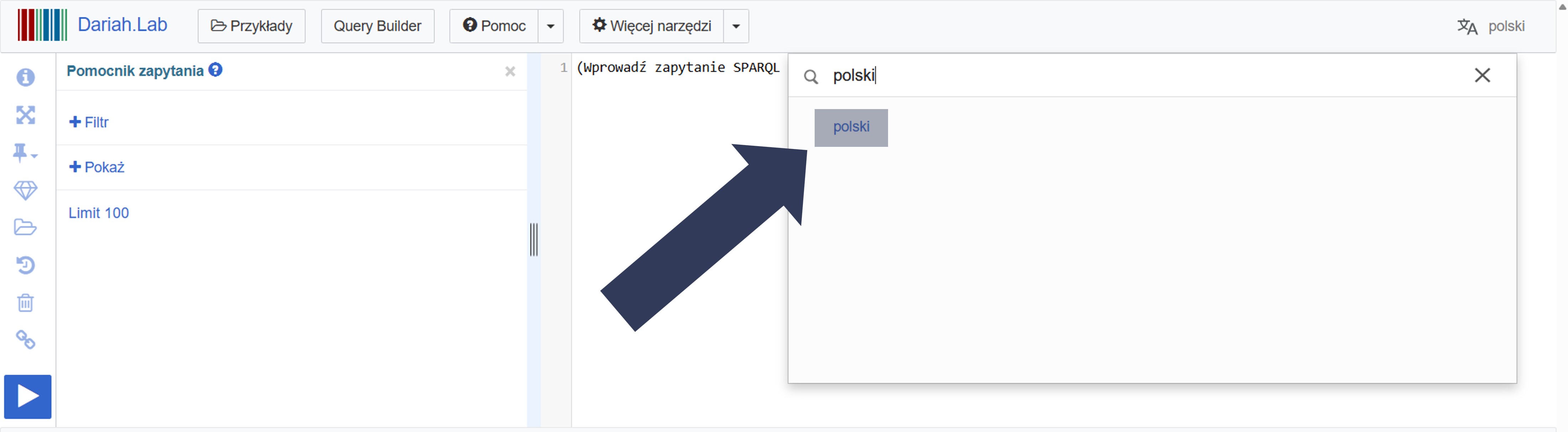Screen dimensions: 1568x432
Task: Select polski from language results
Action: [851, 127]
